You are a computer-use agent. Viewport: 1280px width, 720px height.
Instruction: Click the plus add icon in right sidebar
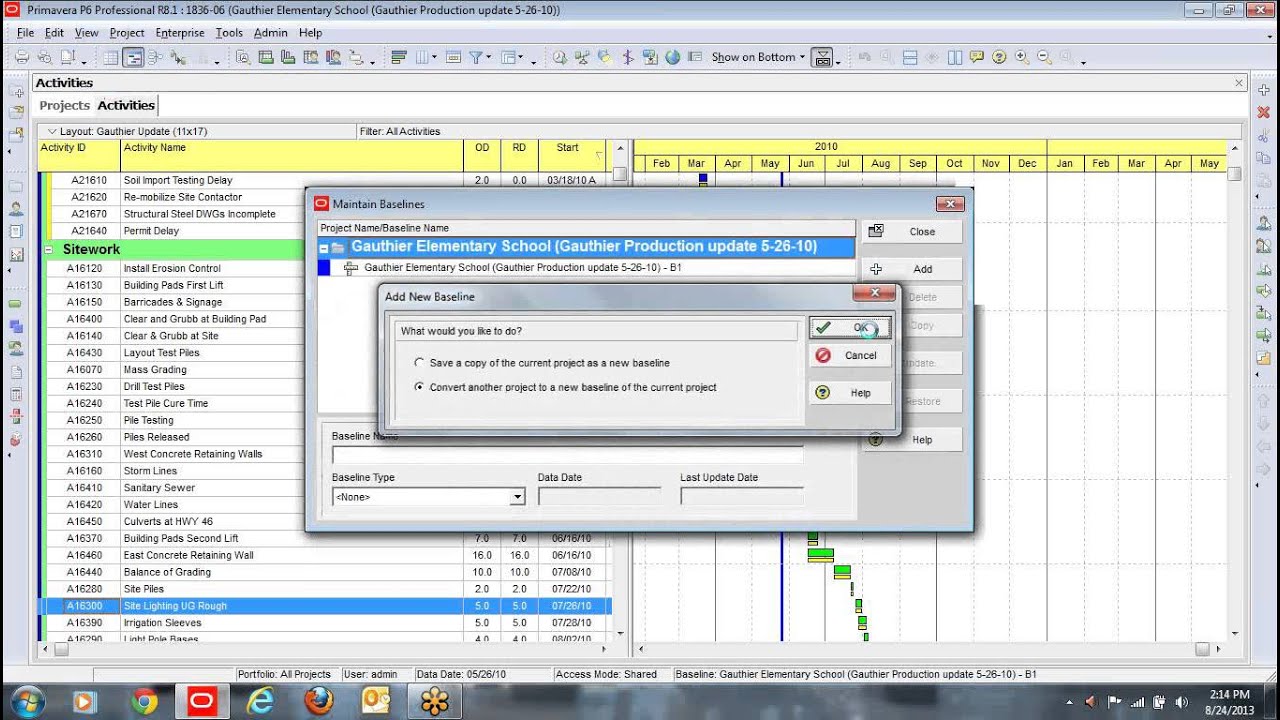tap(1264, 91)
